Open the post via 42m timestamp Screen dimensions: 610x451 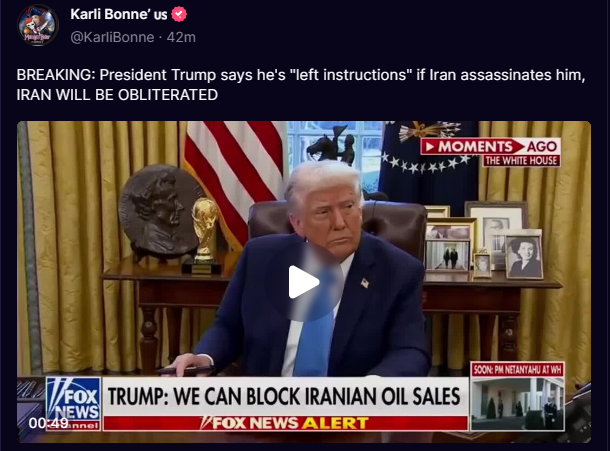pyautogui.click(x=181, y=37)
